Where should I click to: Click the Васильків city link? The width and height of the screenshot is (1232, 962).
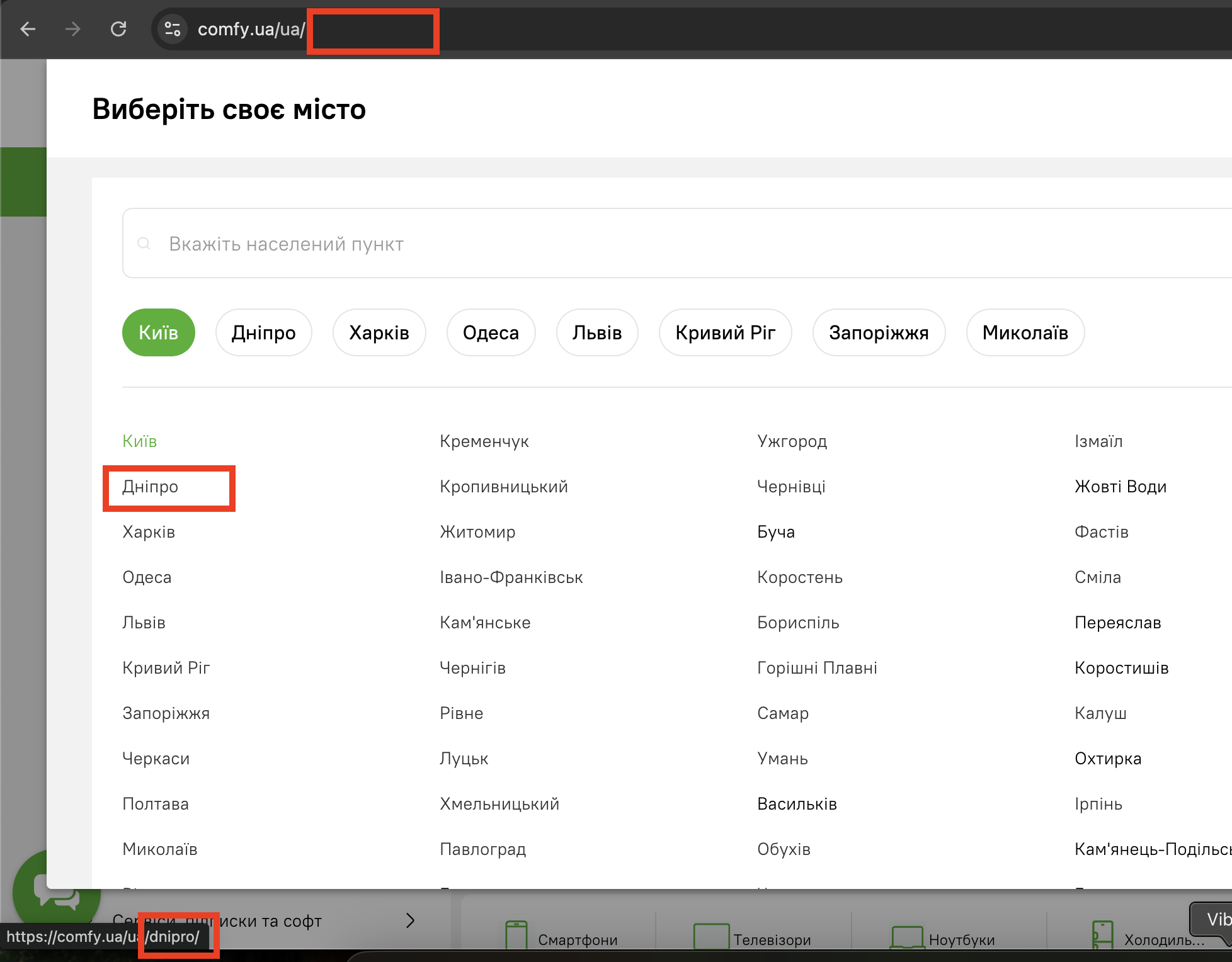pyautogui.click(x=797, y=804)
